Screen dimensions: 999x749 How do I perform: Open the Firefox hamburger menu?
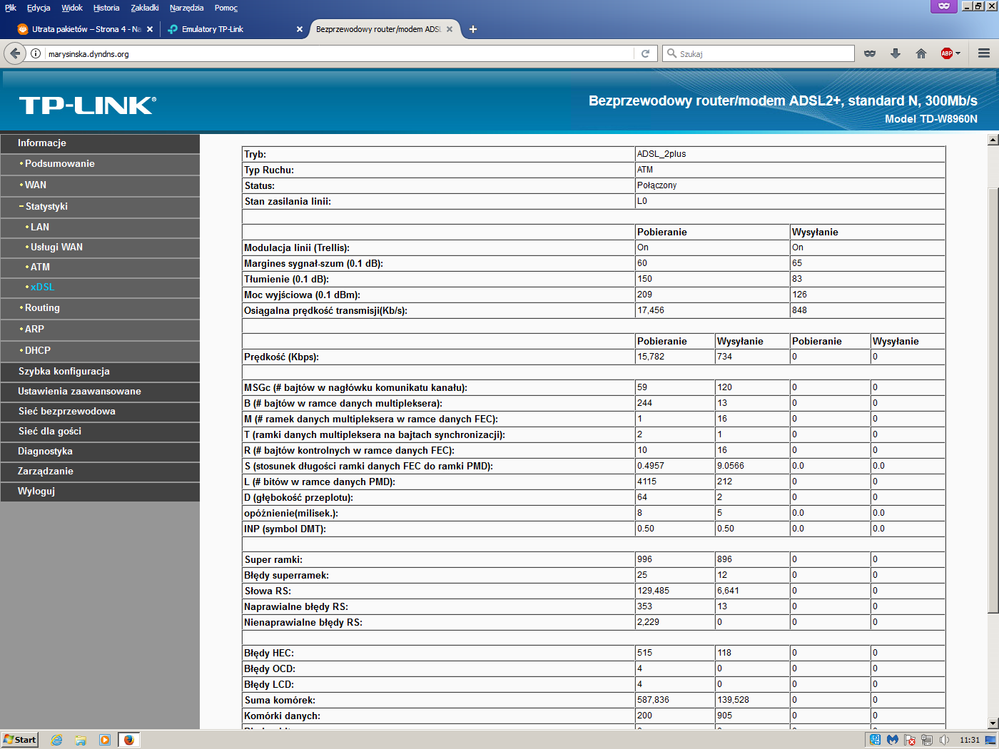[x=983, y=54]
